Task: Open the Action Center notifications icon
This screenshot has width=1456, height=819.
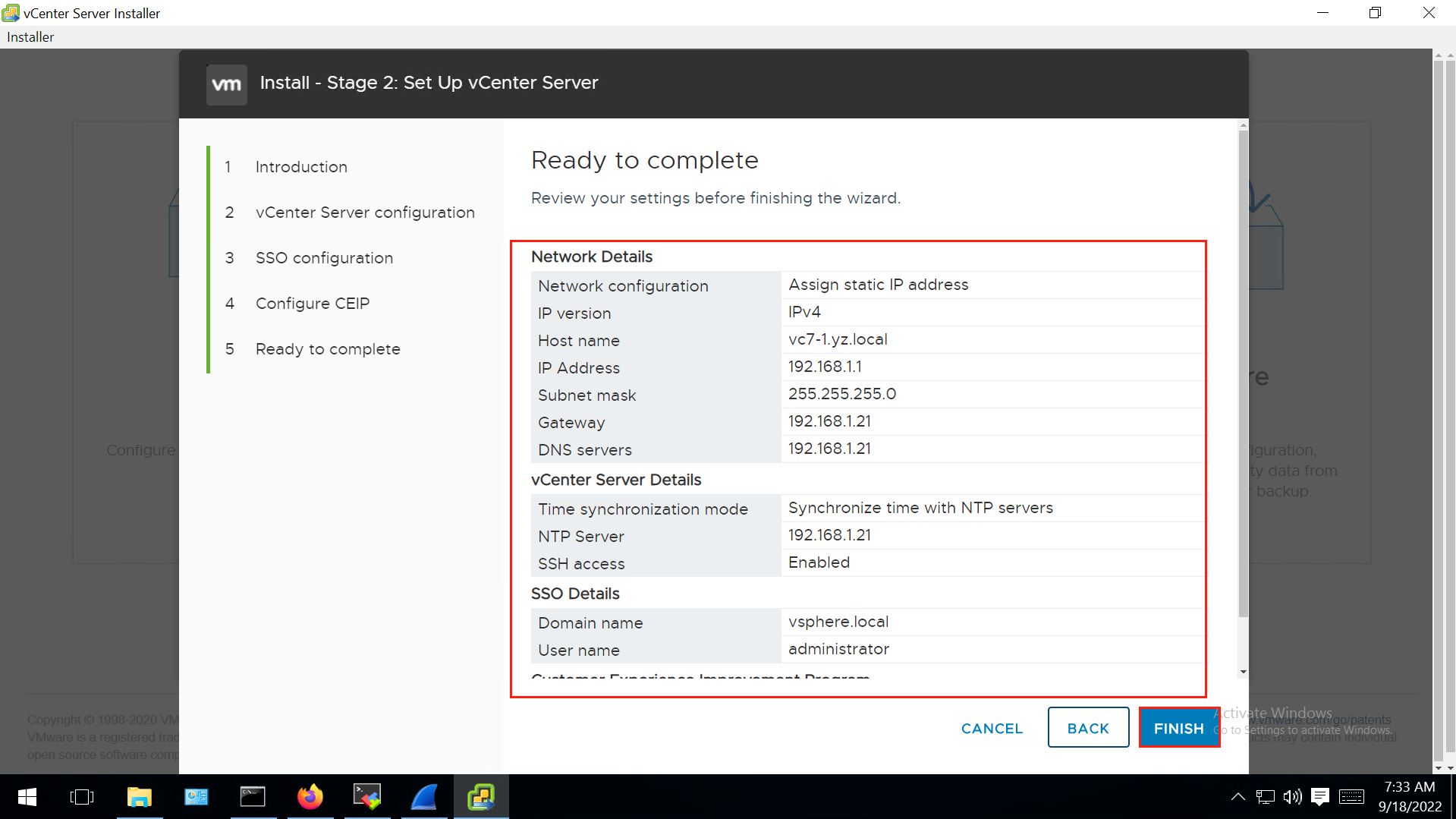Action: (1320, 797)
